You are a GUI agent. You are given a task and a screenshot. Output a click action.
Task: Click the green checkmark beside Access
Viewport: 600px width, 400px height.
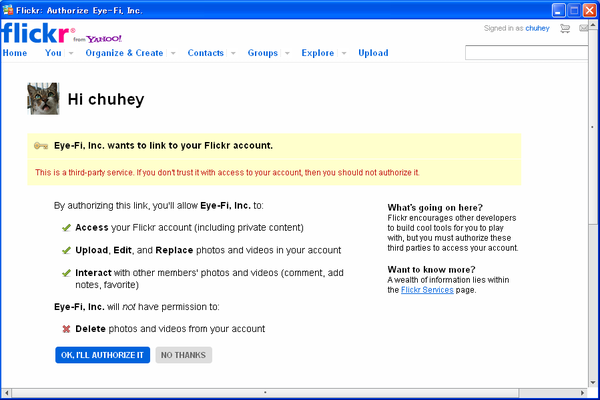click(66, 228)
